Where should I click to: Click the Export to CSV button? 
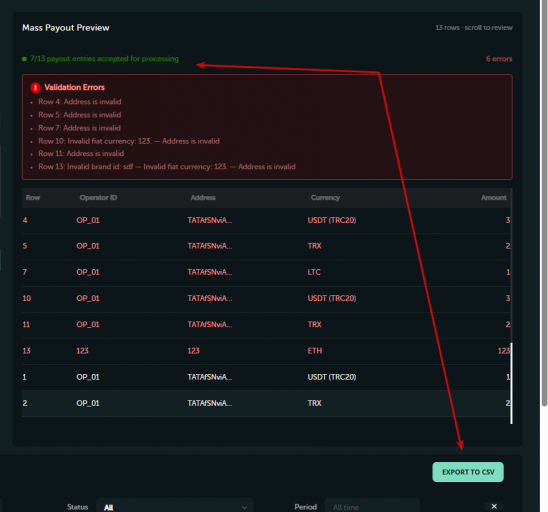pos(468,472)
